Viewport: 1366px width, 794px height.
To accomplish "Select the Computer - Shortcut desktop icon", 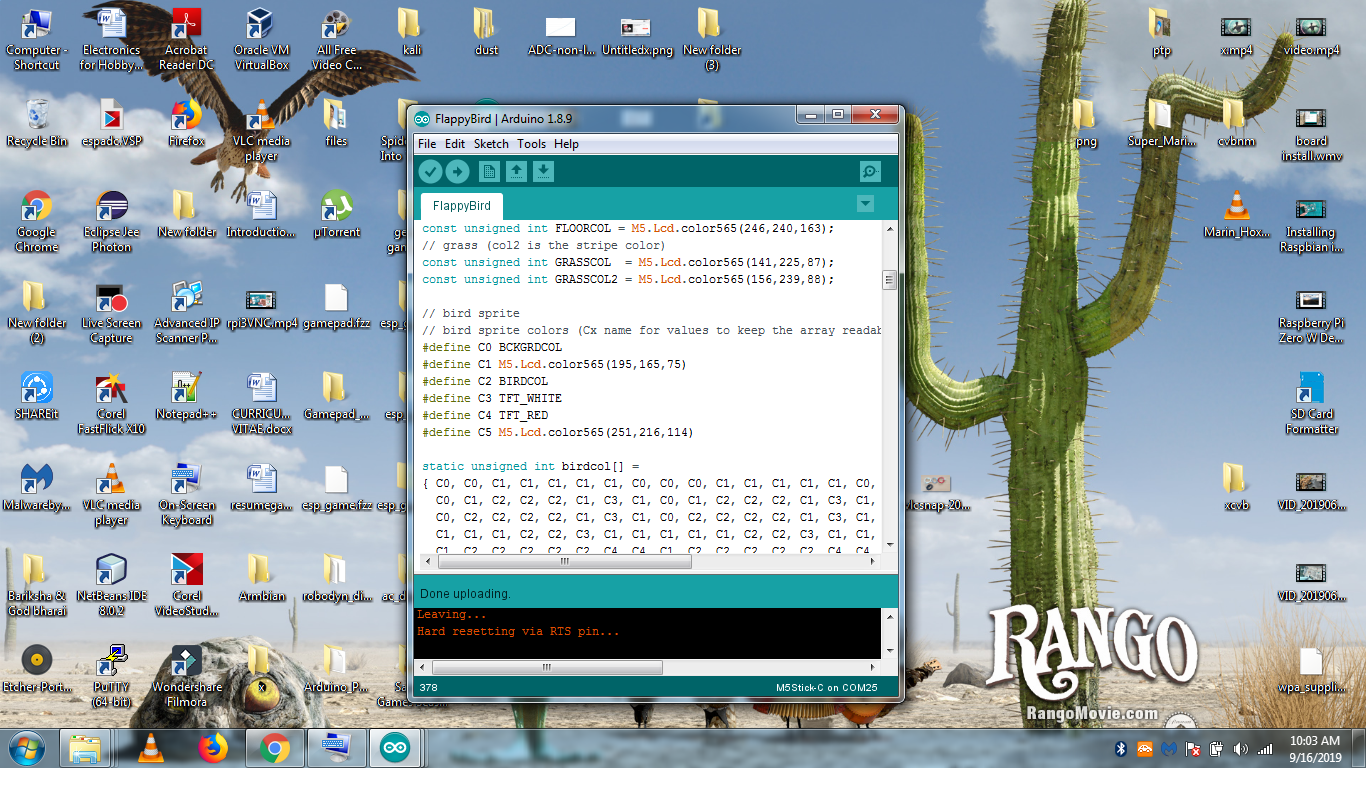I will point(37,39).
